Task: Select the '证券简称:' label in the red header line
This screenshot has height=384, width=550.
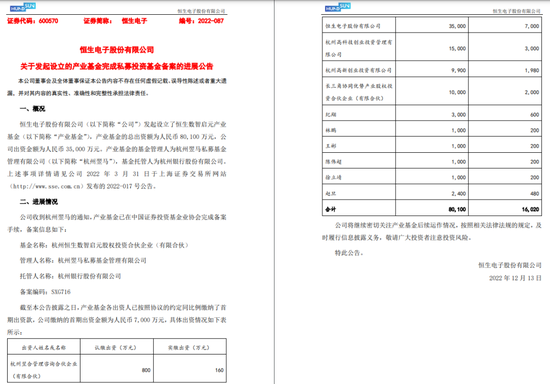Action: pos(98,21)
